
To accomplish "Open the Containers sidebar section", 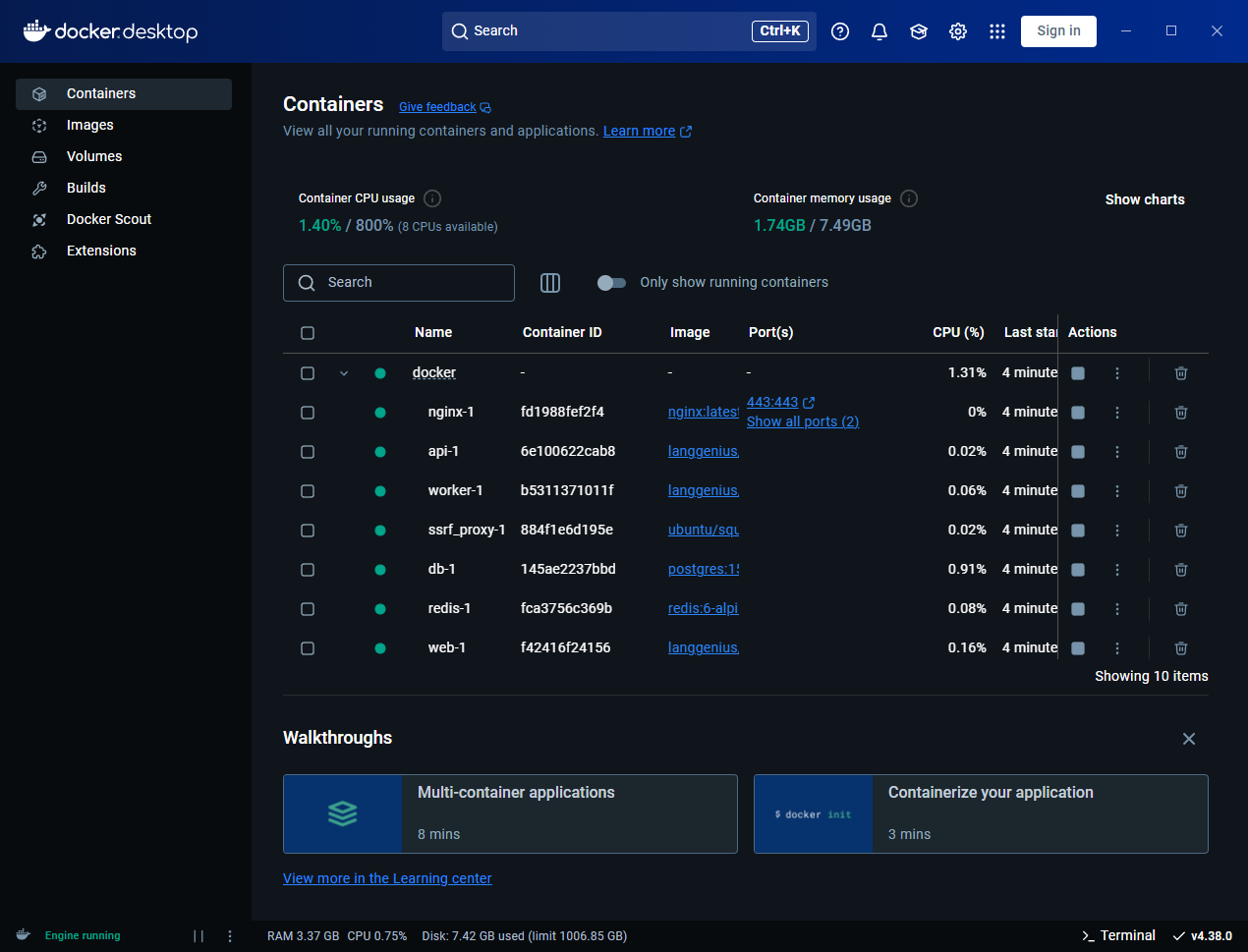I will [124, 94].
